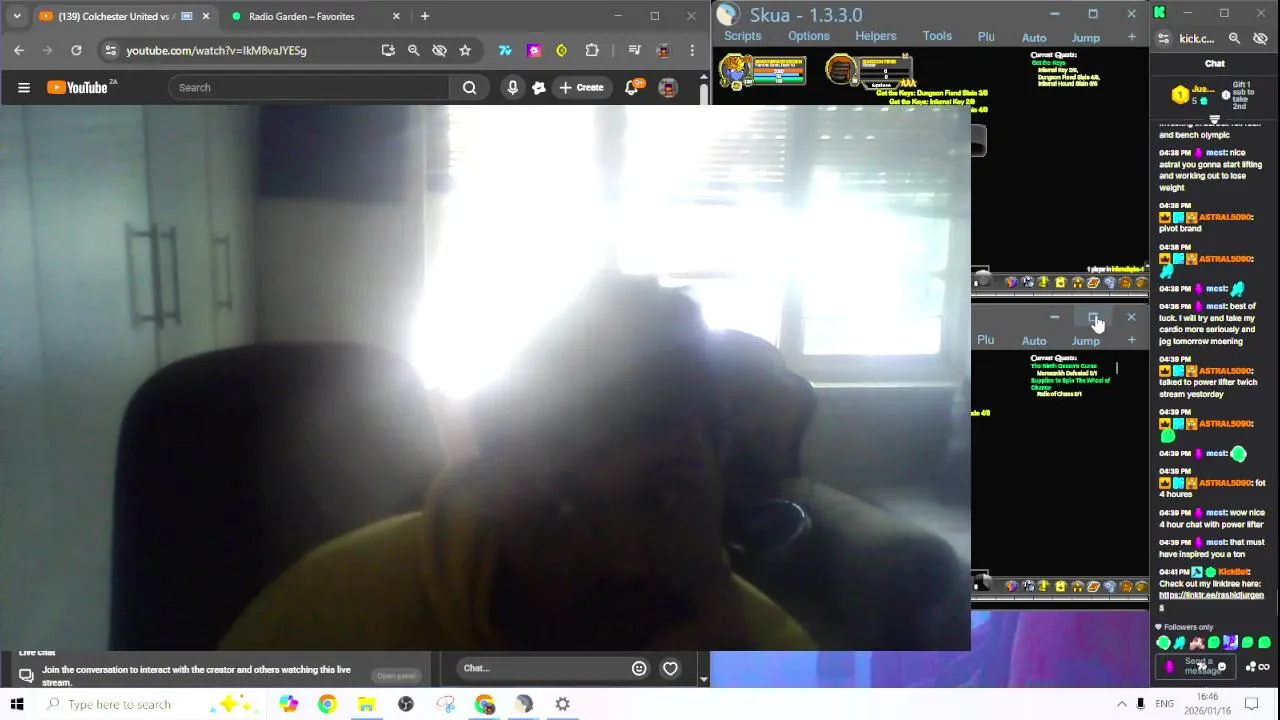The height and width of the screenshot is (720, 1280).
Task: Expand Kick gift leaderboard arrow
Action: point(1215,119)
